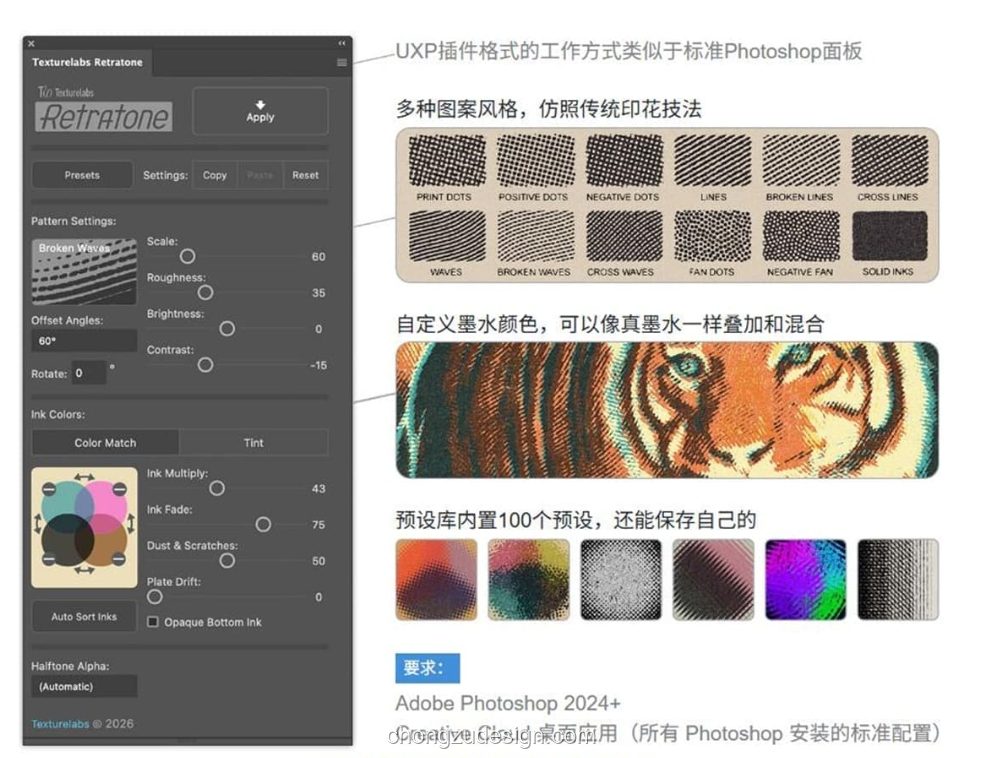The image size is (983, 758).
Task: Open the Halftone Alpha dropdown
Action: coord(84,686)
